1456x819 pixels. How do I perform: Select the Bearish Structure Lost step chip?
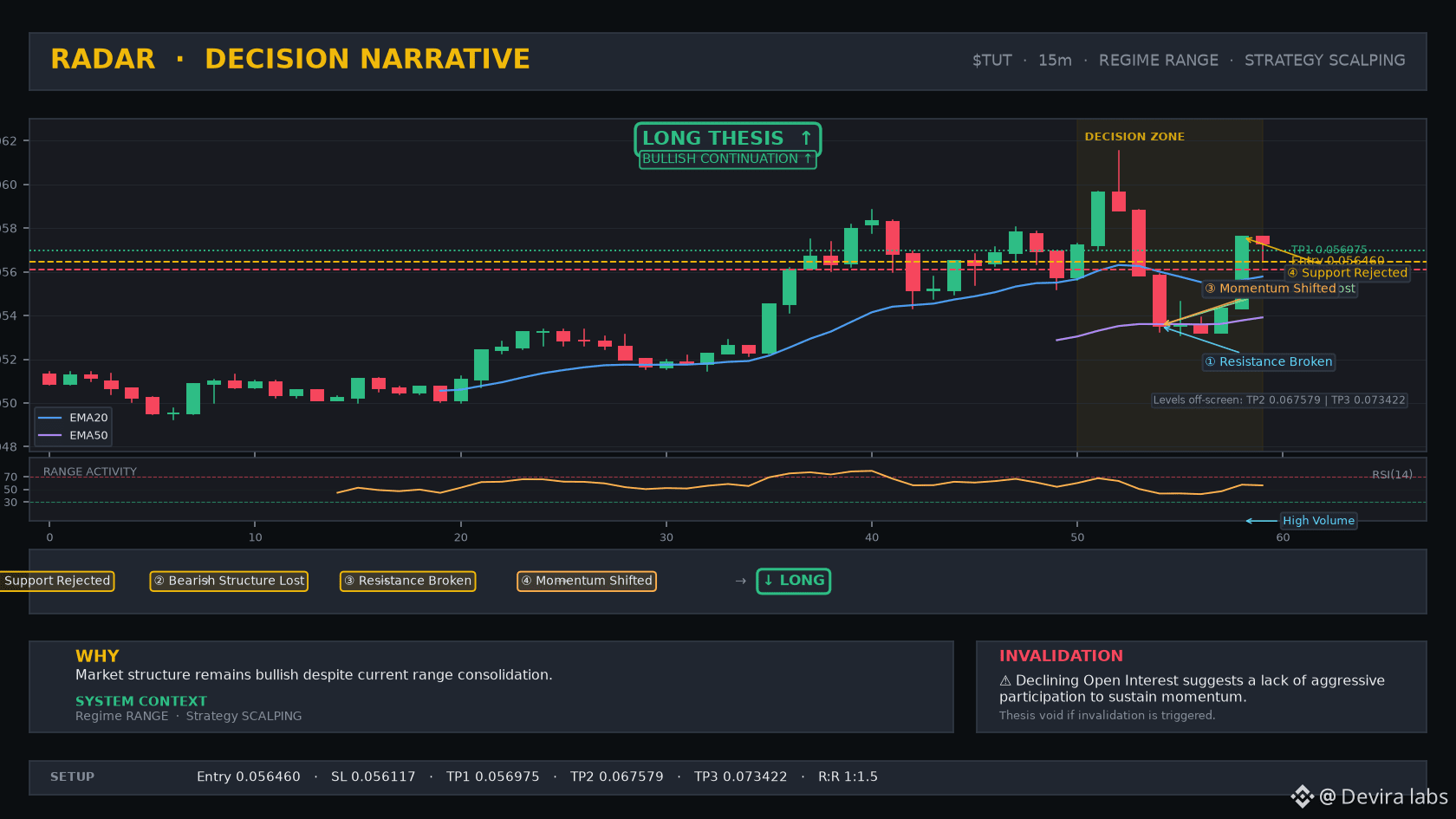tap(229, 581)
